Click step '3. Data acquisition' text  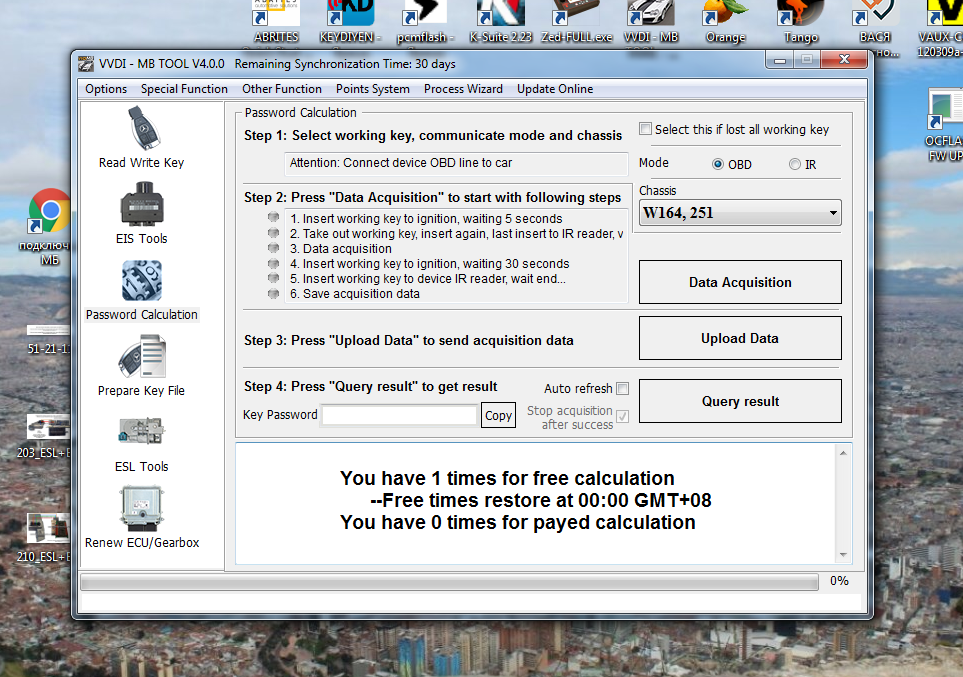pos(341,249)
